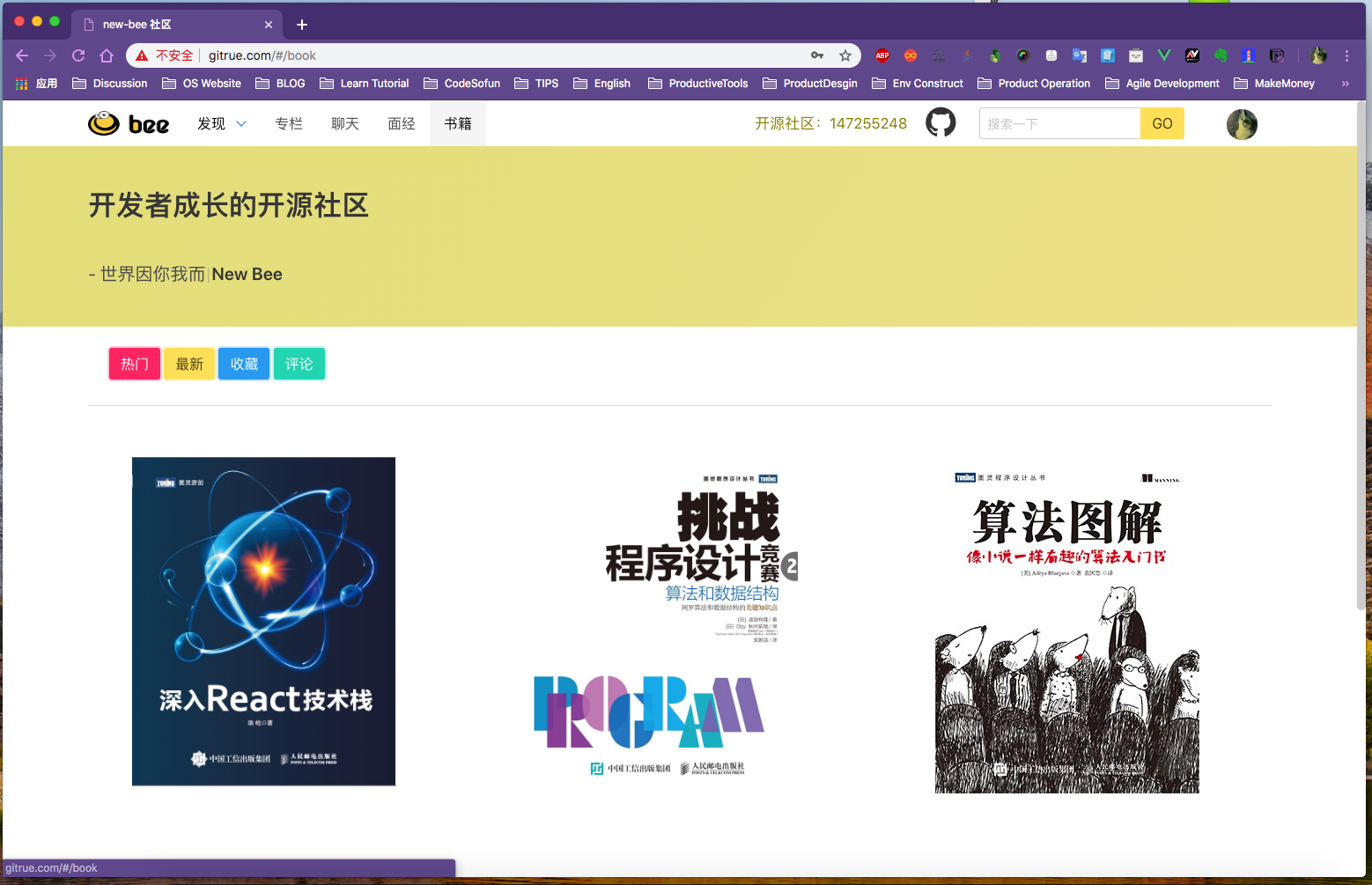Close the new-bee 社区 tab
Image resolution: width=1372 pixels, height=885 pixels.
coord(269,25)
